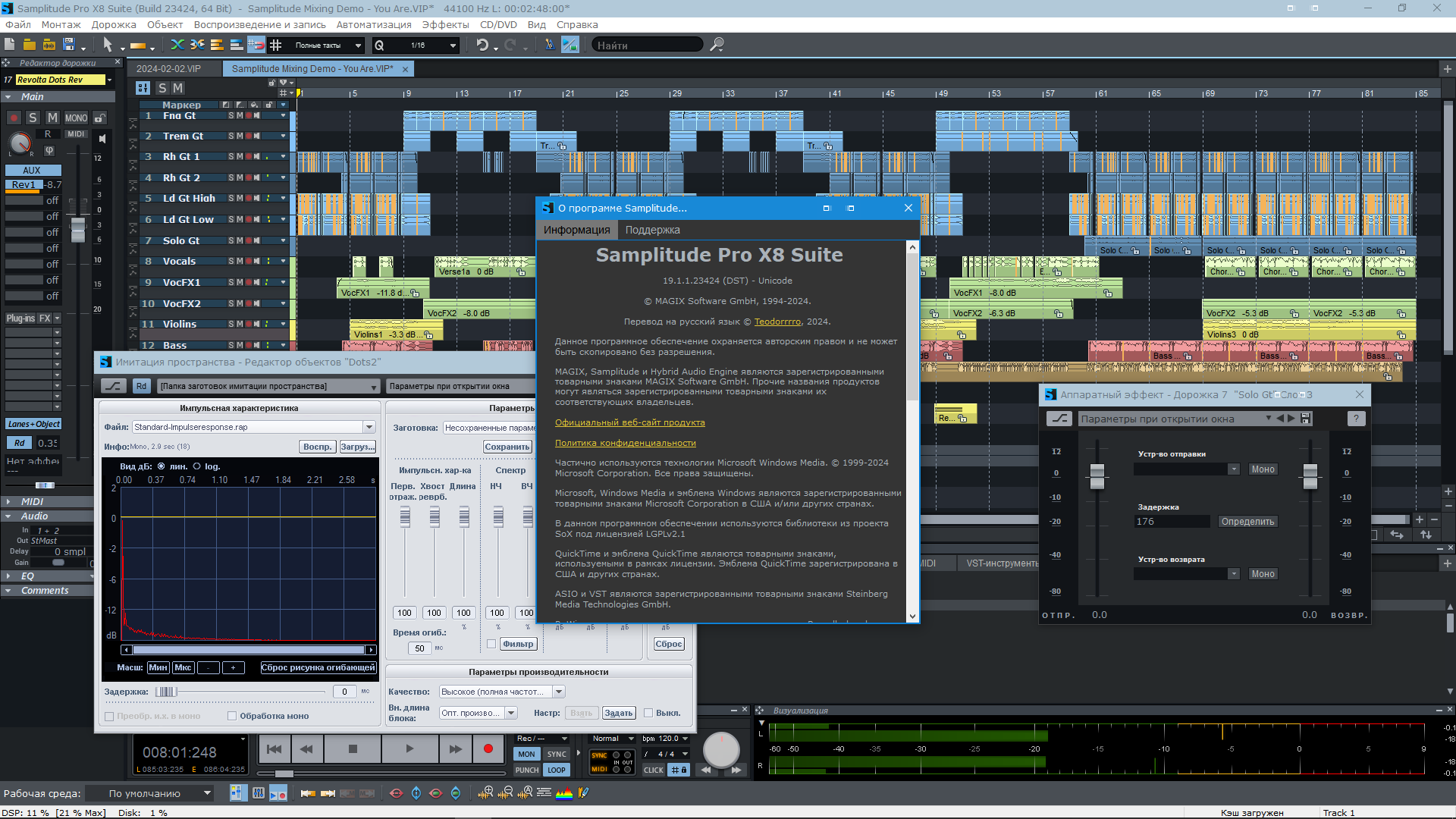This screenshot has width=1456, height=819.
Task: Open the 'Полные такты' snap dropdown
Action: [x=358, y=45]
